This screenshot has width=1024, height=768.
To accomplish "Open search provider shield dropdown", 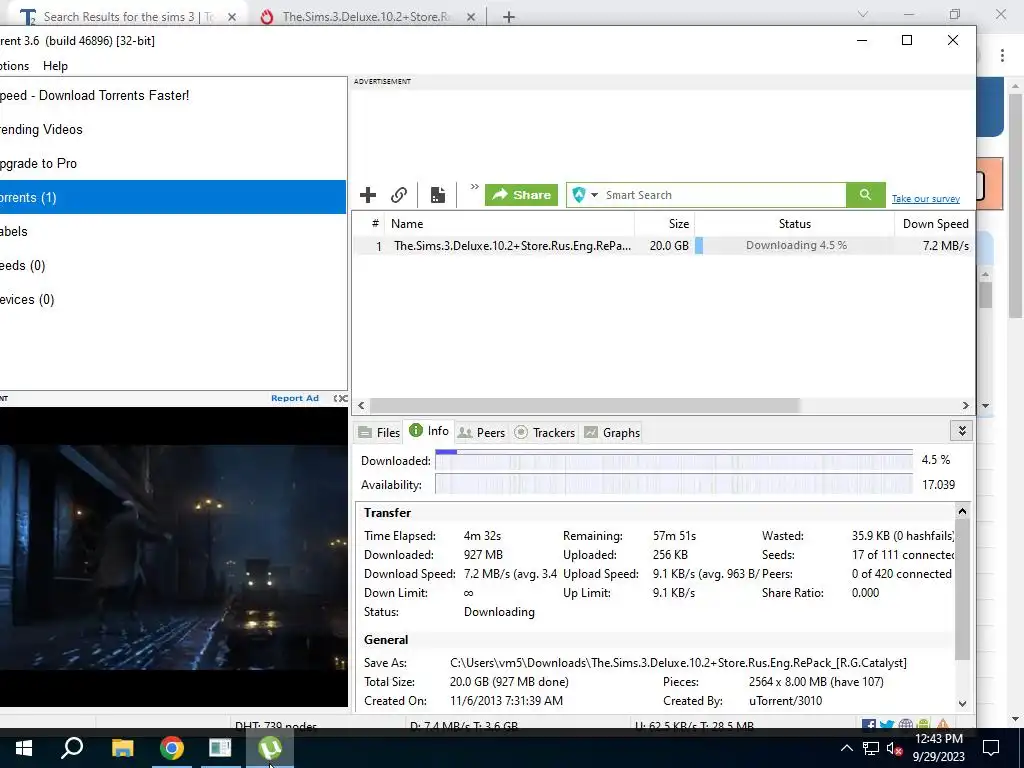I will [585, 195].
